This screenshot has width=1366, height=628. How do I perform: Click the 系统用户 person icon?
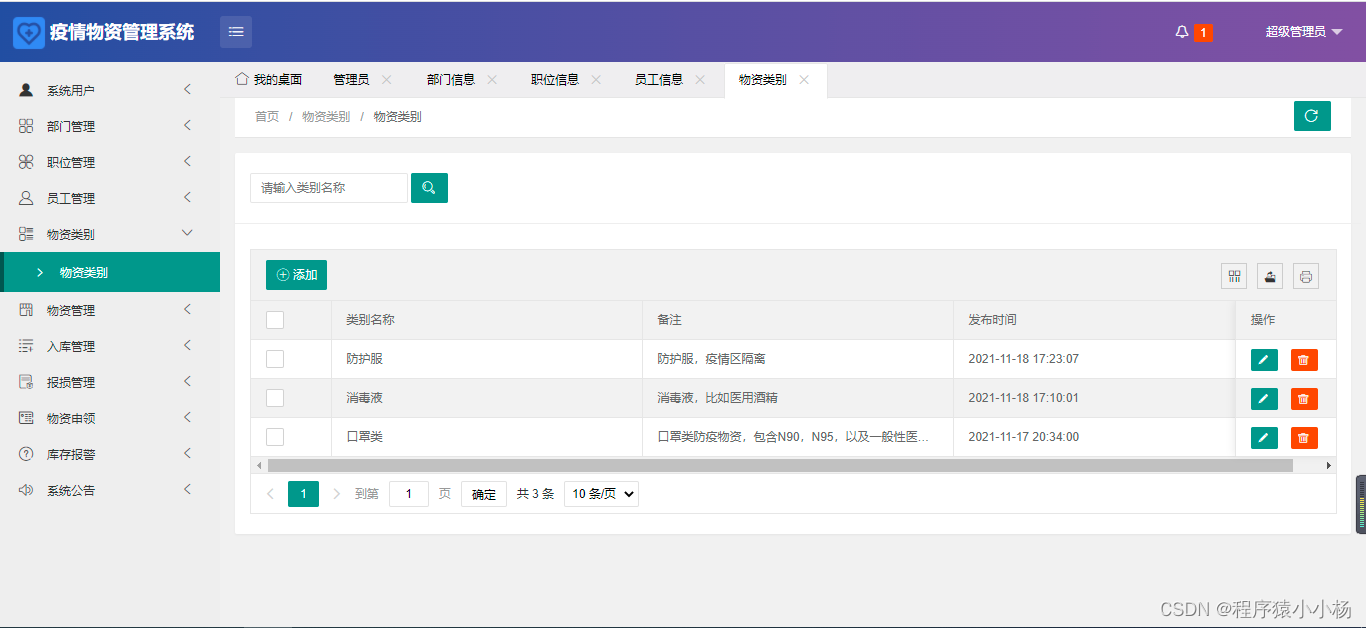pos(26,90)
